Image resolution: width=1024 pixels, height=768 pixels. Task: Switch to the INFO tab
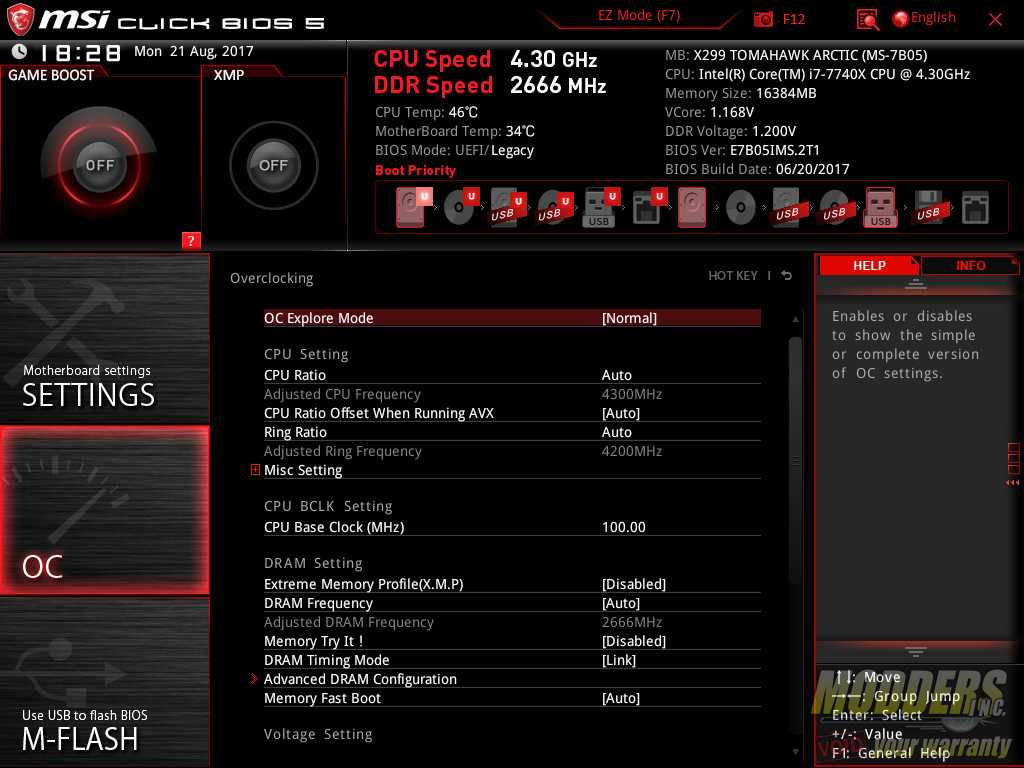click(x=970, y=265)
